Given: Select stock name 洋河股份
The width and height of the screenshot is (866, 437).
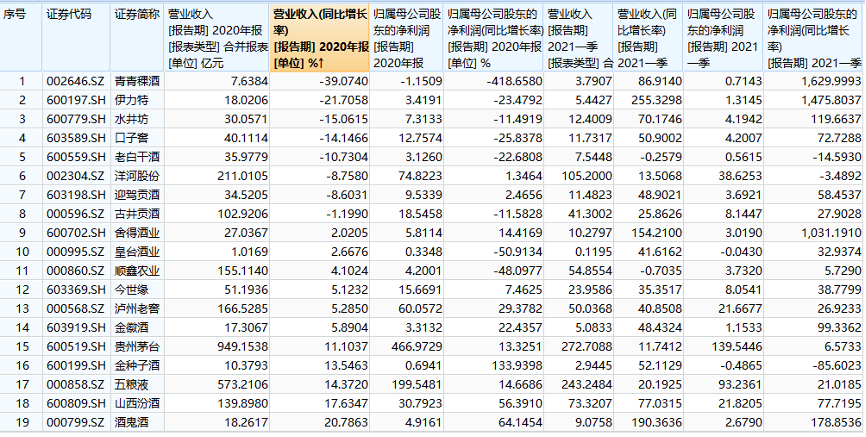Looking at the screenshot, I should point(137,176).
